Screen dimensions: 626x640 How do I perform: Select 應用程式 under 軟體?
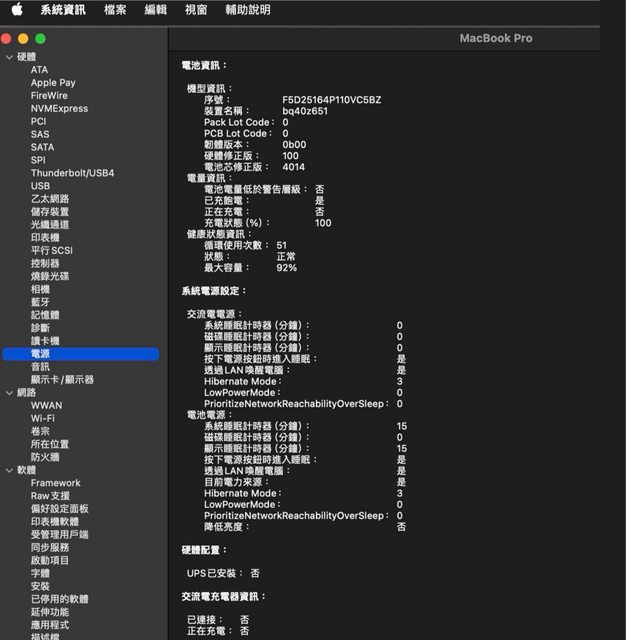pyautogui.click(x=50, y=625)
